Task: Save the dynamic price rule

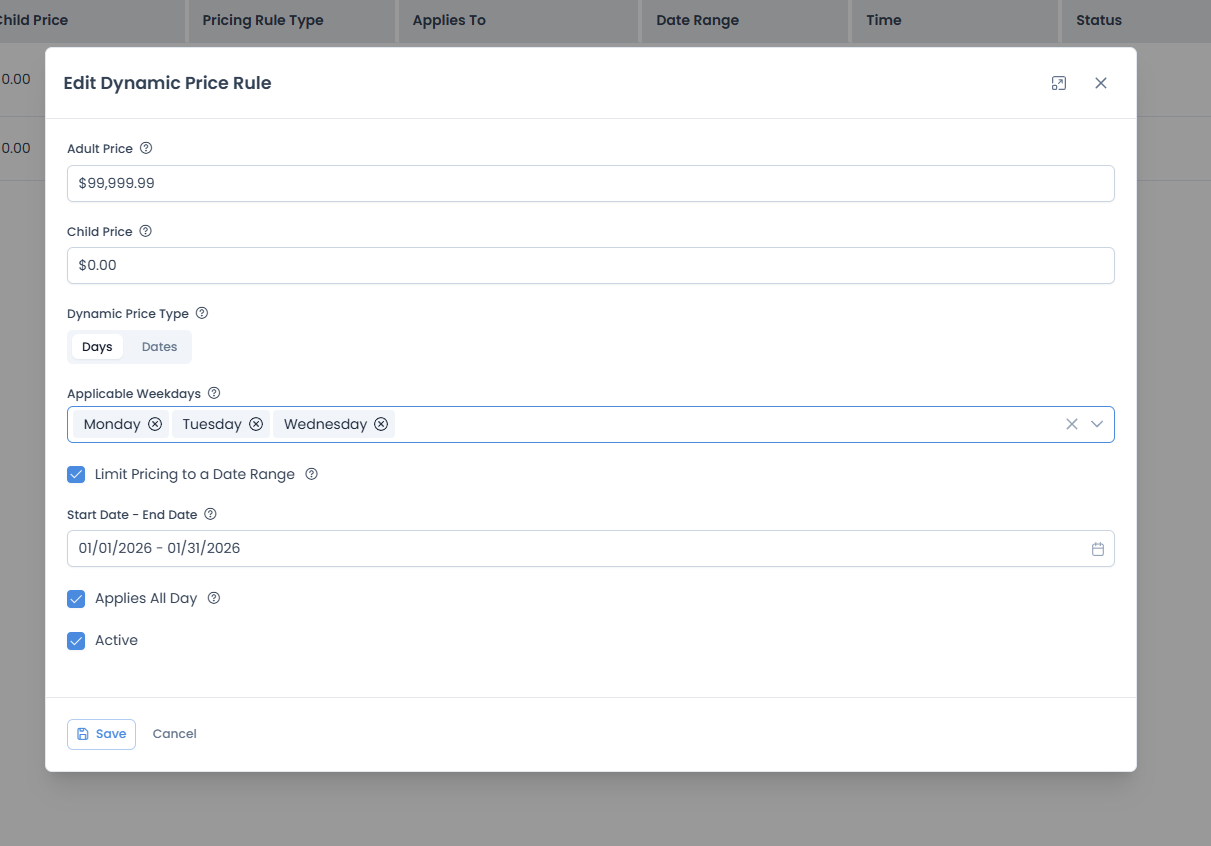Action: pos(101,734)
